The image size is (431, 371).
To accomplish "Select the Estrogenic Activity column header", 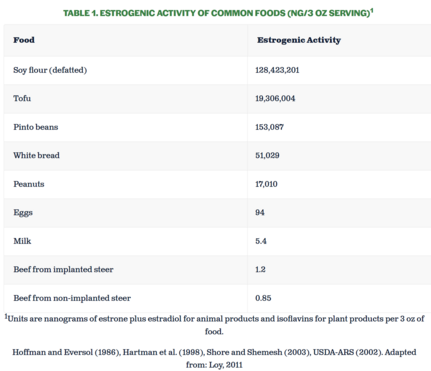I will [x=299, y=40].
